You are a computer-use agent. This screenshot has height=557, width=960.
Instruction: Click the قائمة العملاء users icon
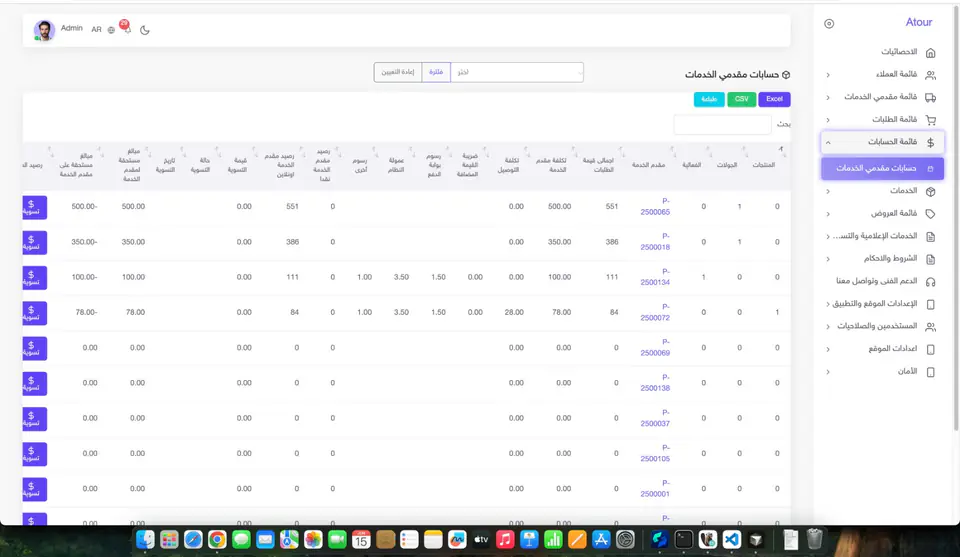[931, 75]
